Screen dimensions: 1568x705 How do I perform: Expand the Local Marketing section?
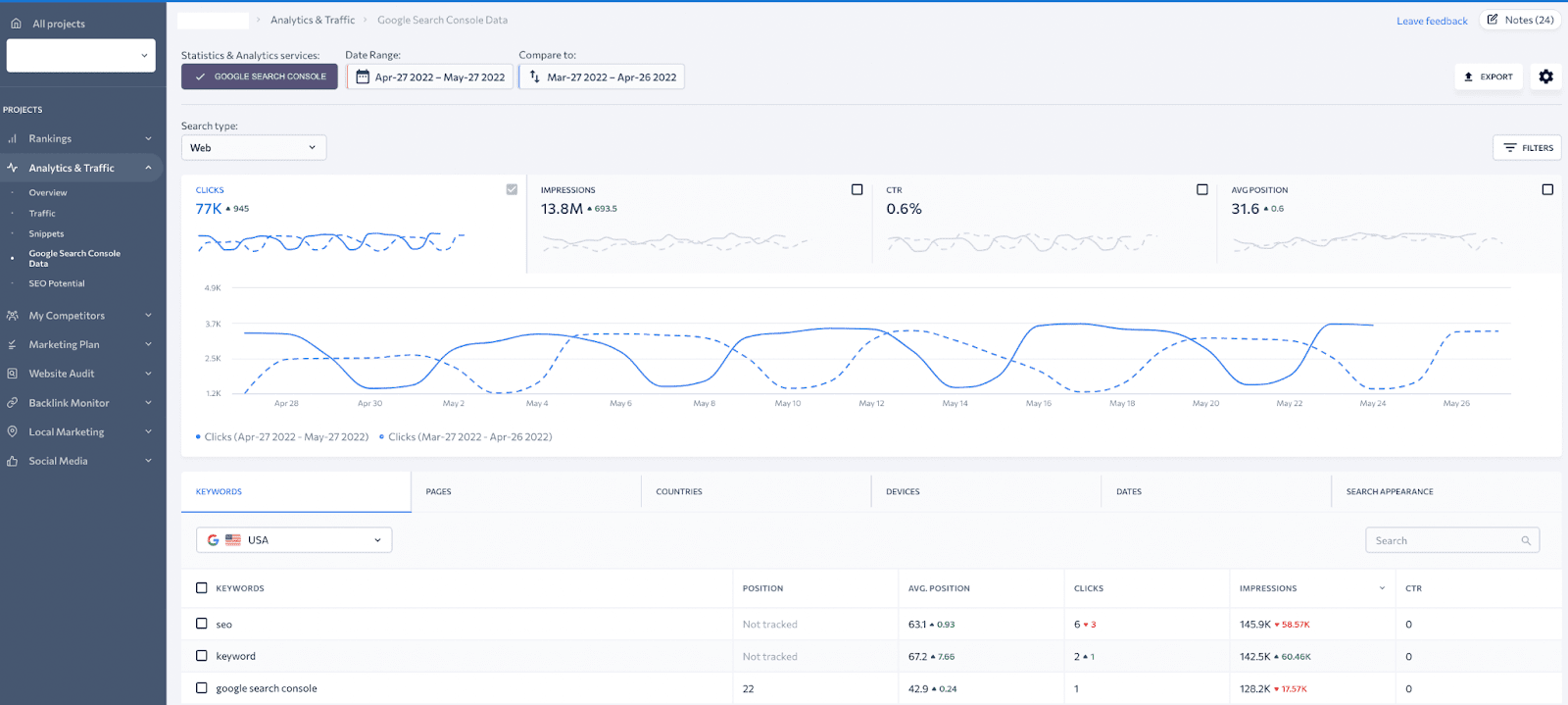click(148, 431)
